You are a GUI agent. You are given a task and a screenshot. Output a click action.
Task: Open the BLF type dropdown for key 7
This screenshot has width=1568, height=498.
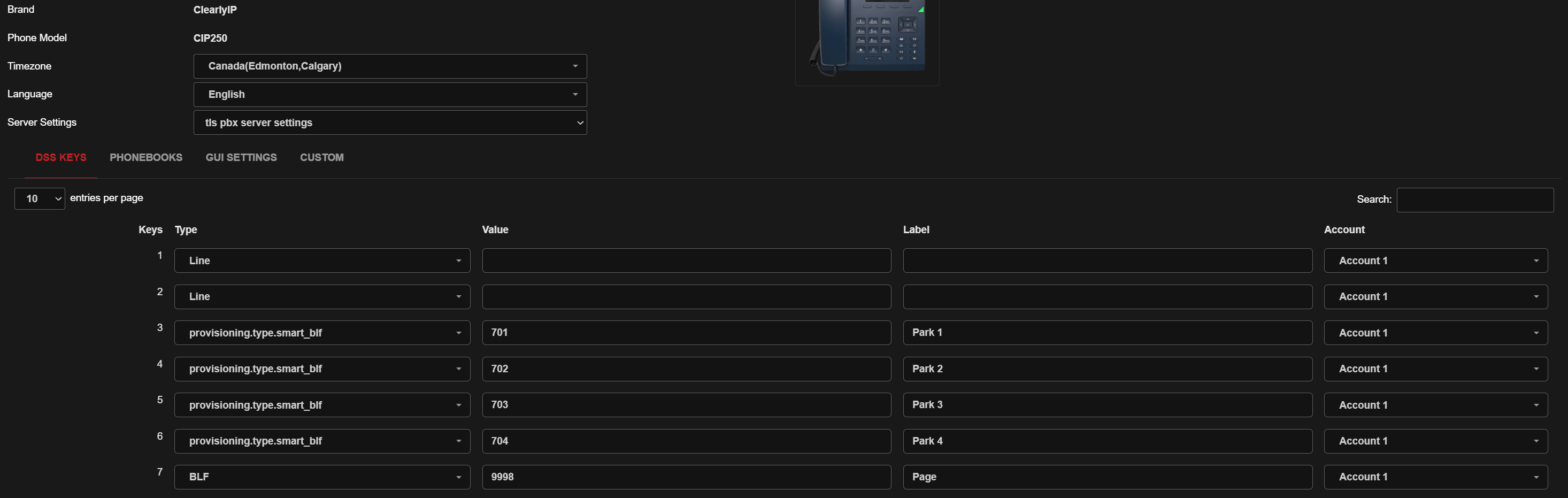322,477
